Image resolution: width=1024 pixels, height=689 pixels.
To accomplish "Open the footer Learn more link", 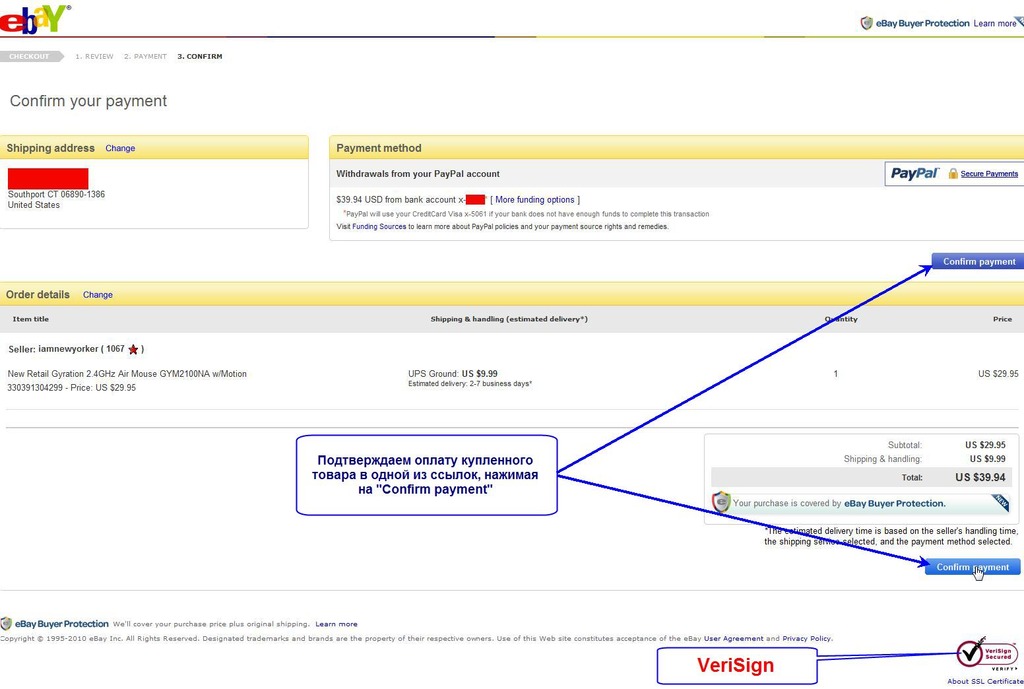I will click(336, 624).
